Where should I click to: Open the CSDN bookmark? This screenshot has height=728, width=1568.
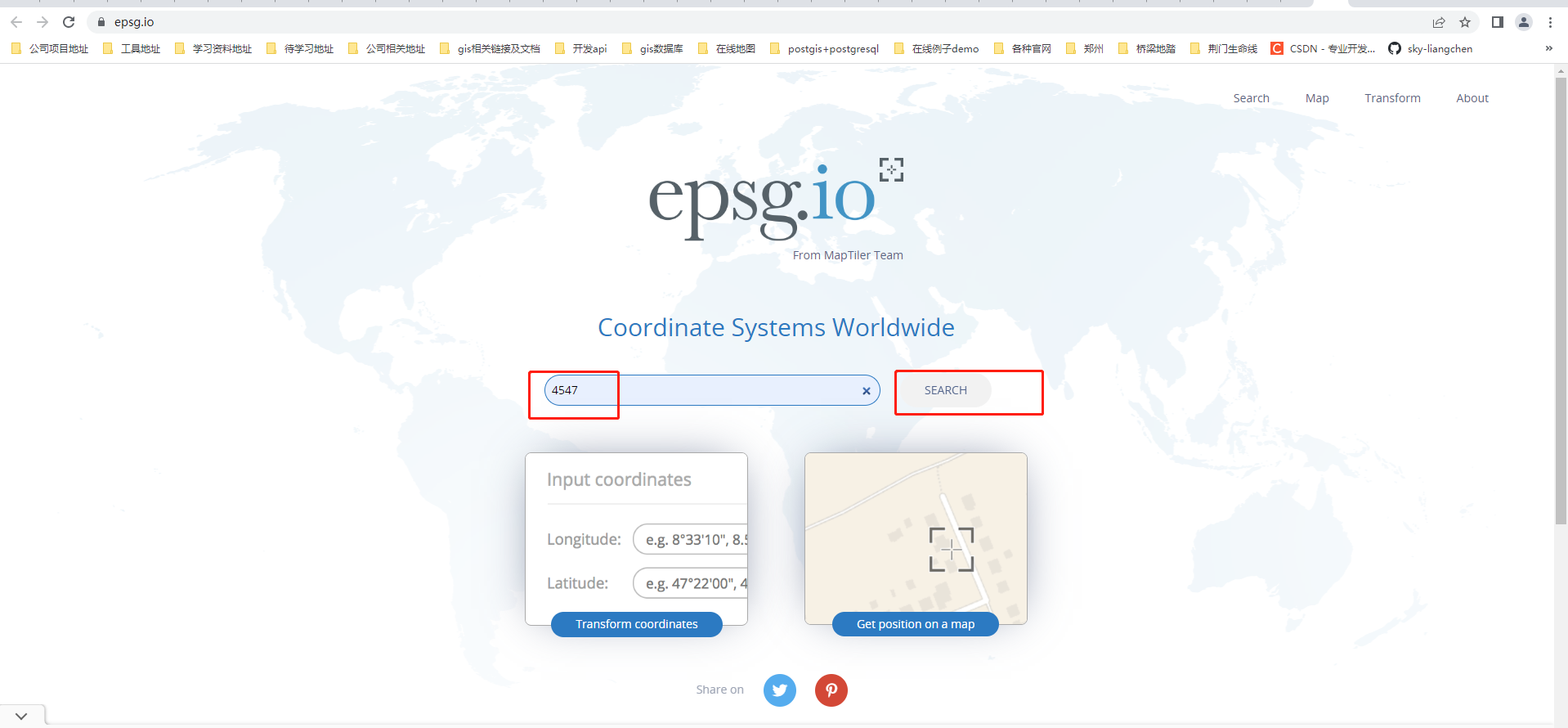[1324, 48]
